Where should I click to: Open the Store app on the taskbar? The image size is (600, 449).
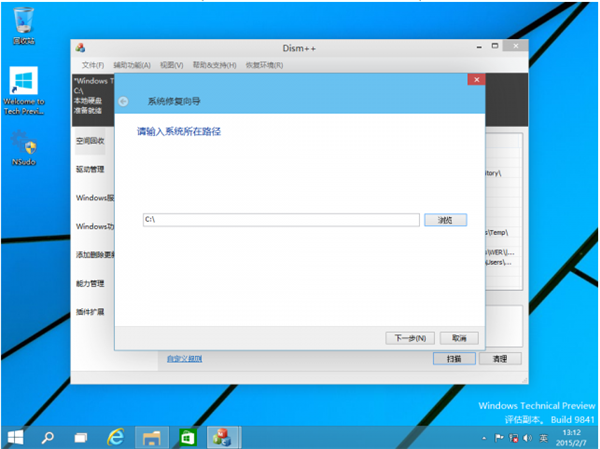[188, 437]
